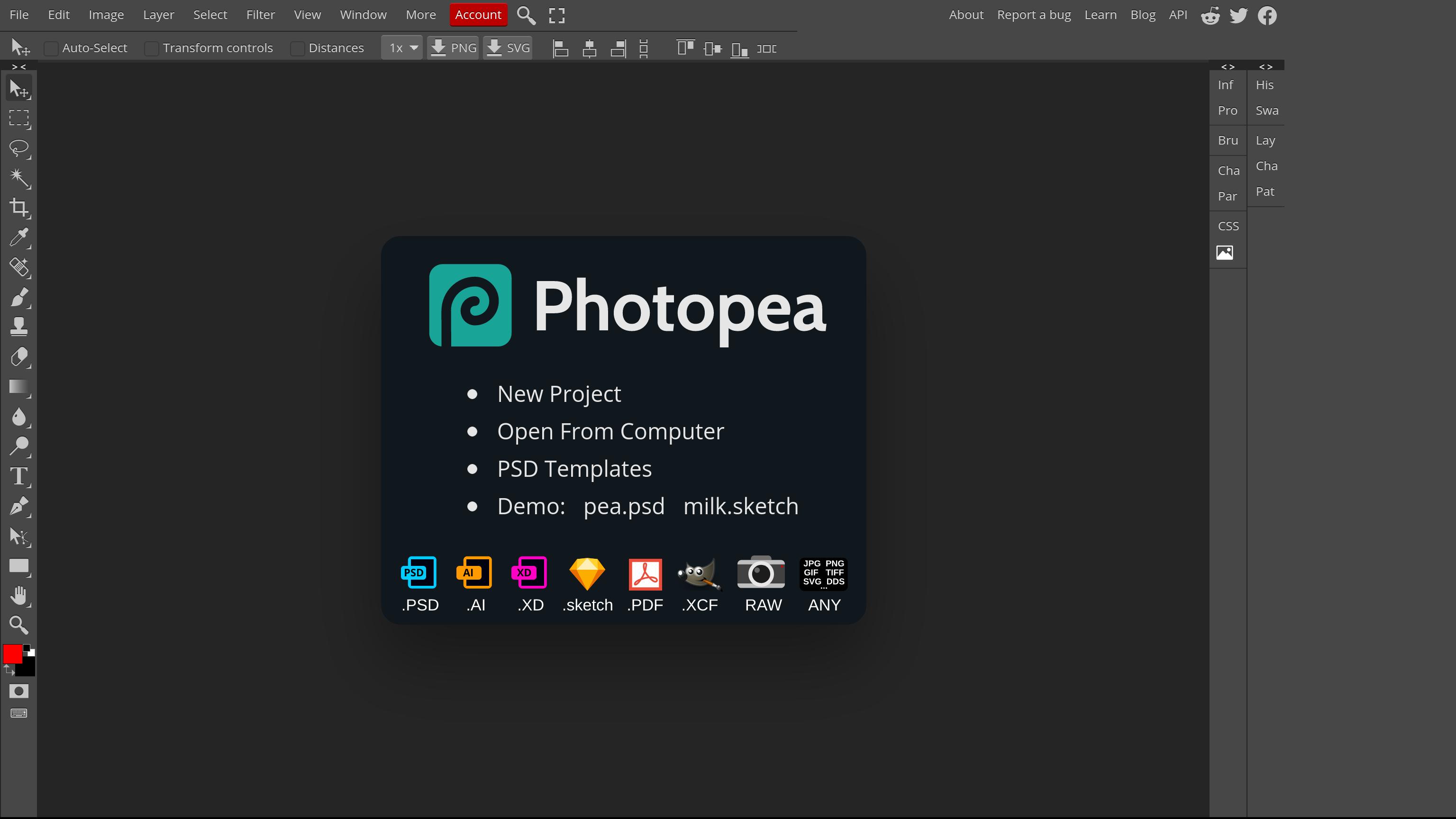Click the search magnifier in menu bar
This screenshot has height=819, width=1456.
[526, 15]
